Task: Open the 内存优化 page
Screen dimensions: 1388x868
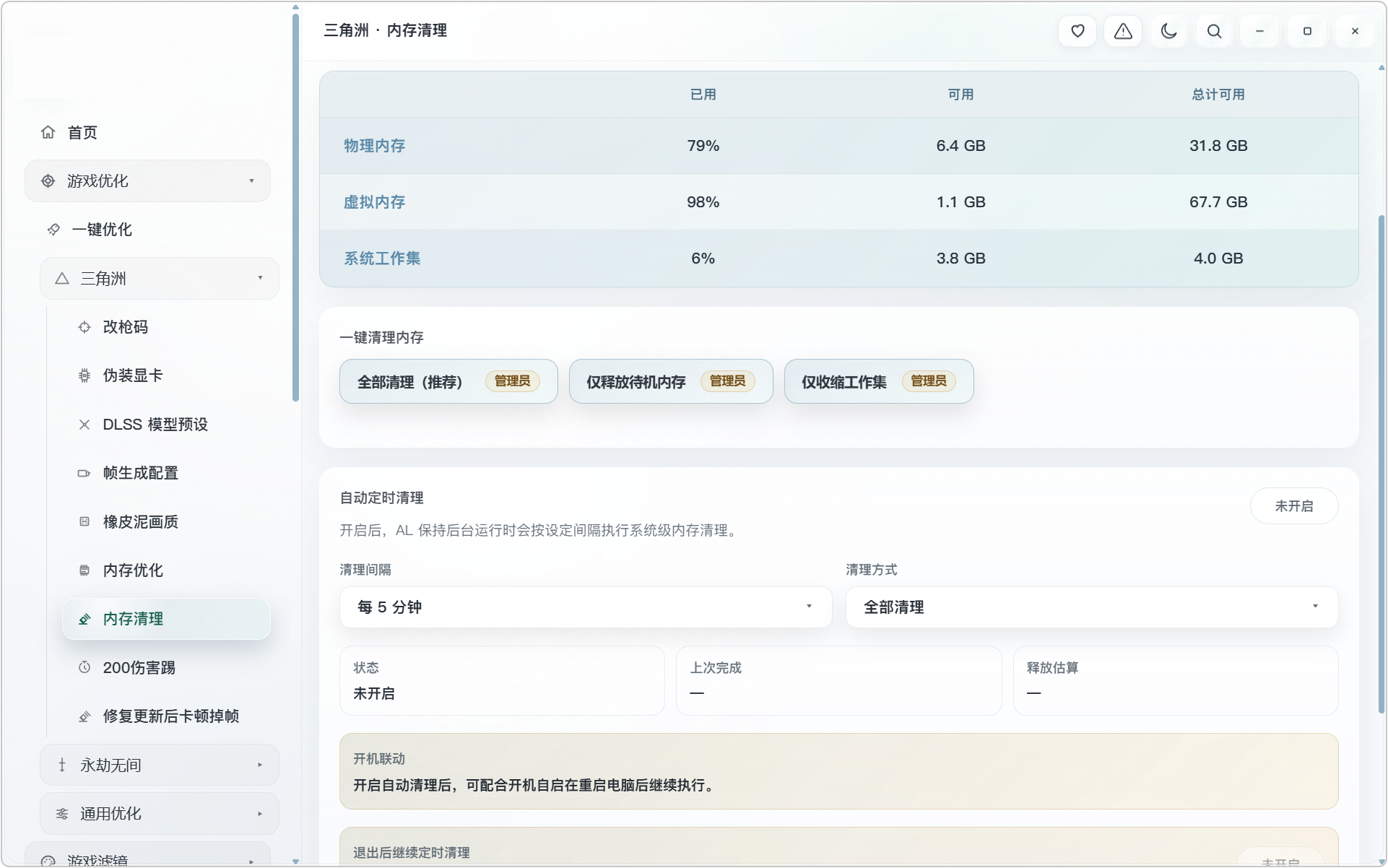Action: (133, 570)
